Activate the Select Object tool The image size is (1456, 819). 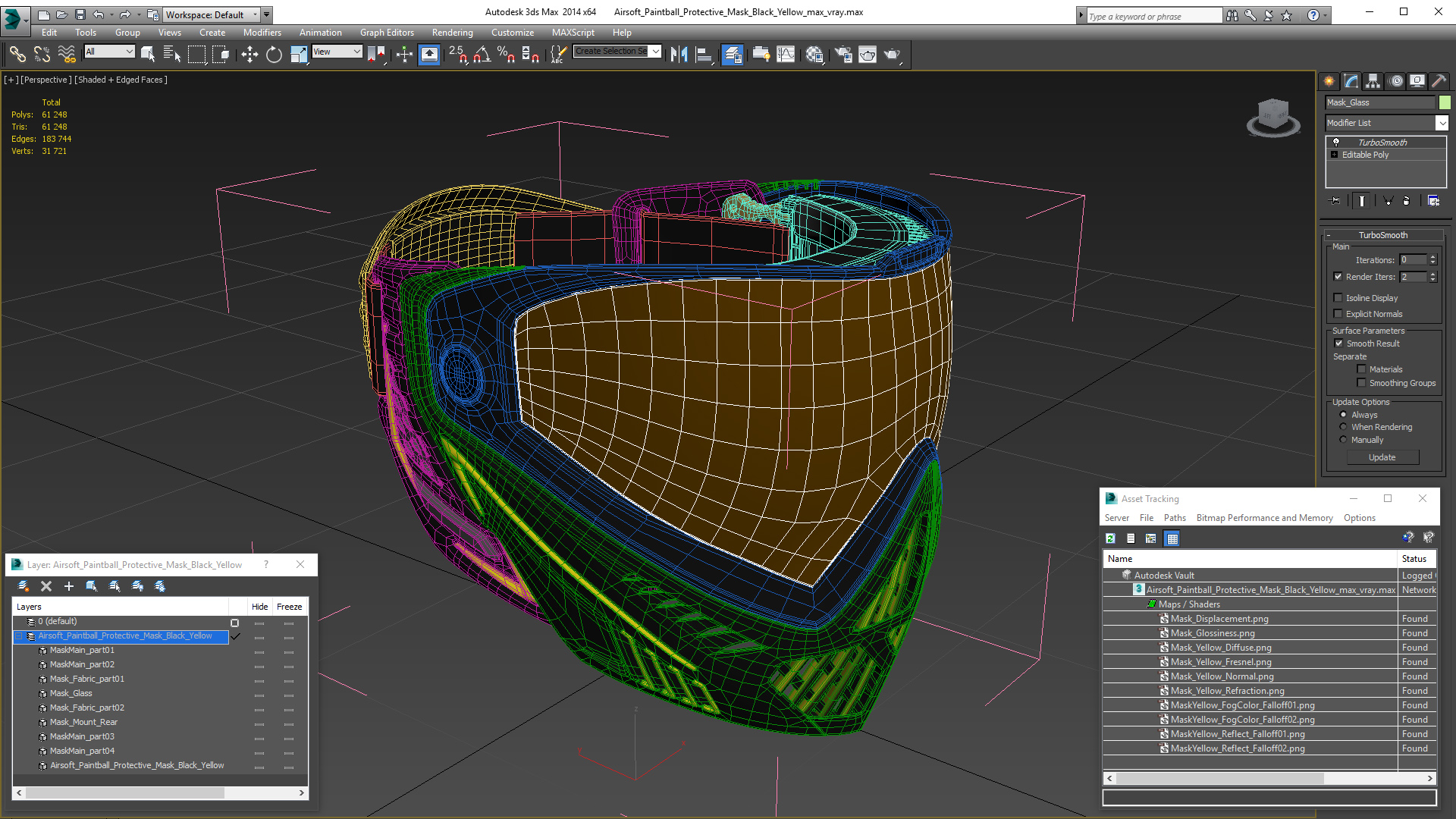pyautogui.click(x=148, y=54)
